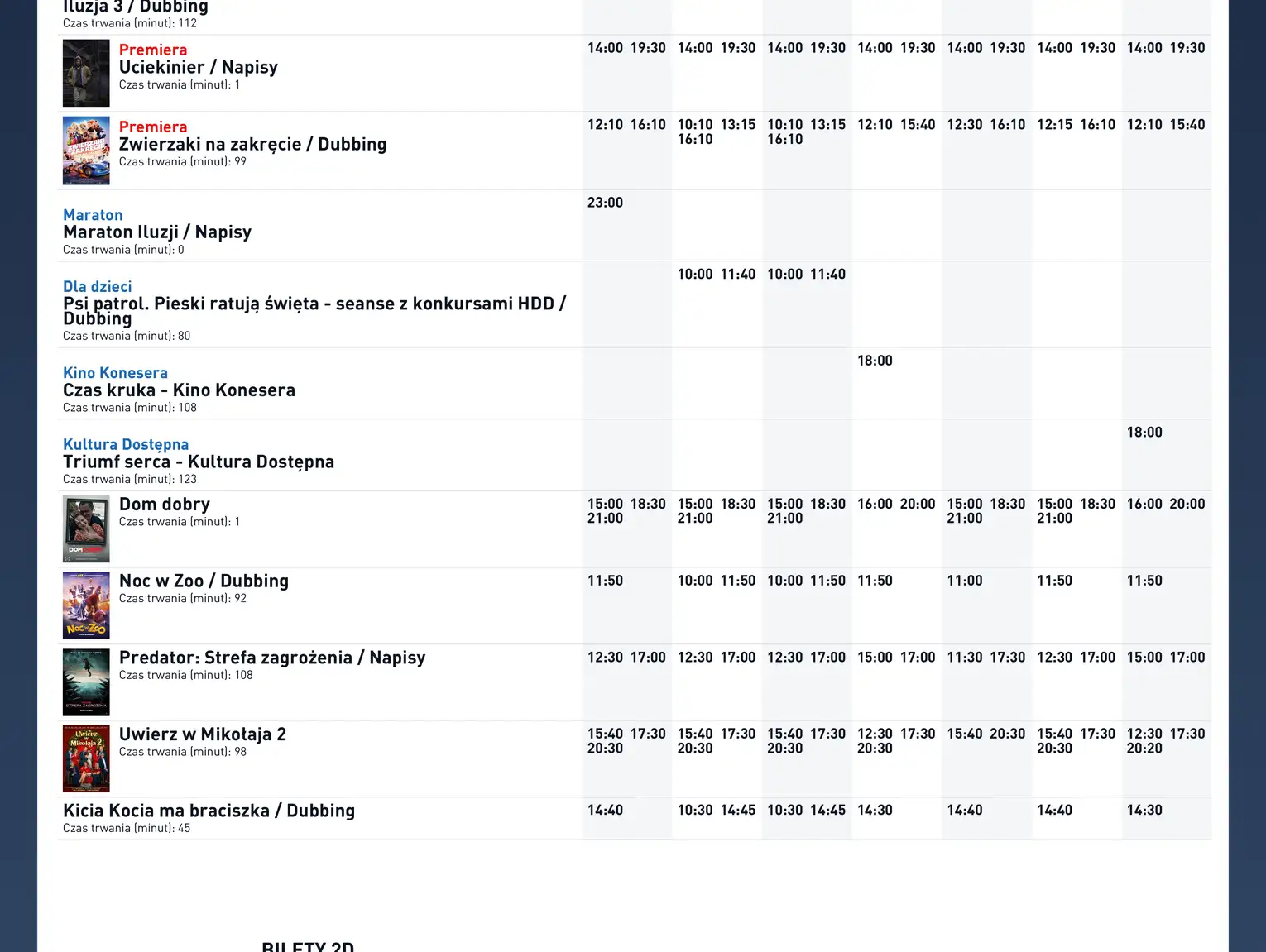Pick the 23:00 Maraton Iluzji showtime

point(605,203)
